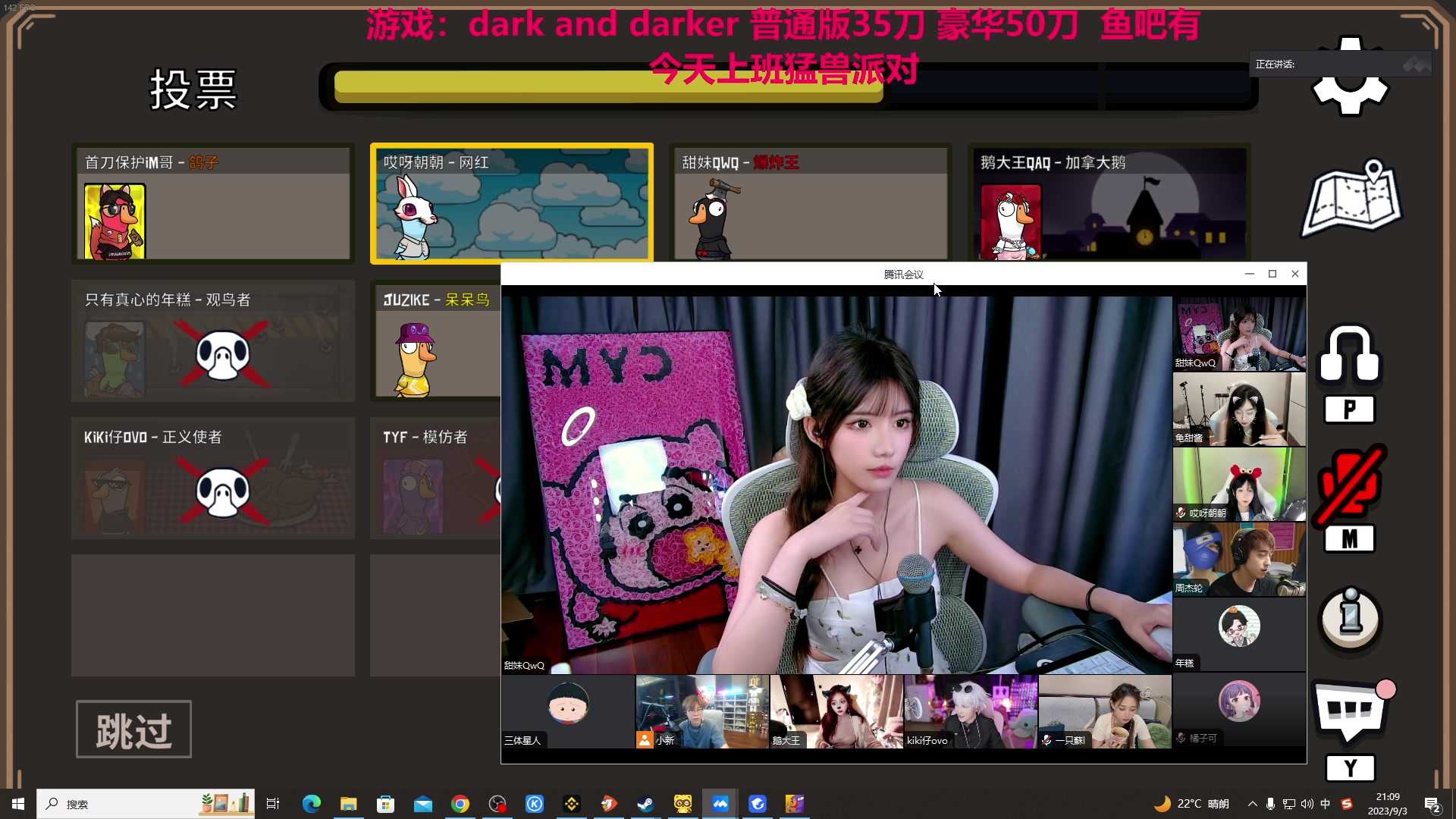
Task: Click the taskbar 搜索 search box
Action: coord(146,804)
